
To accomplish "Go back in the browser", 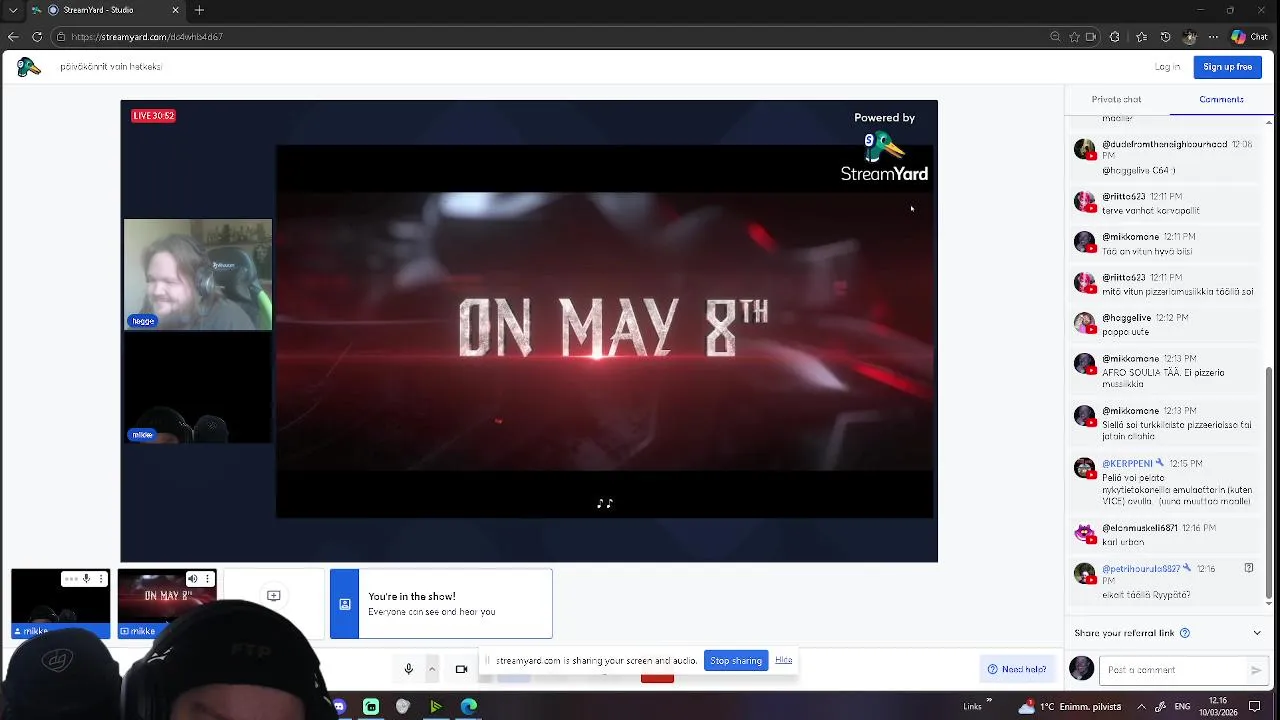I will tap(13, 37).
